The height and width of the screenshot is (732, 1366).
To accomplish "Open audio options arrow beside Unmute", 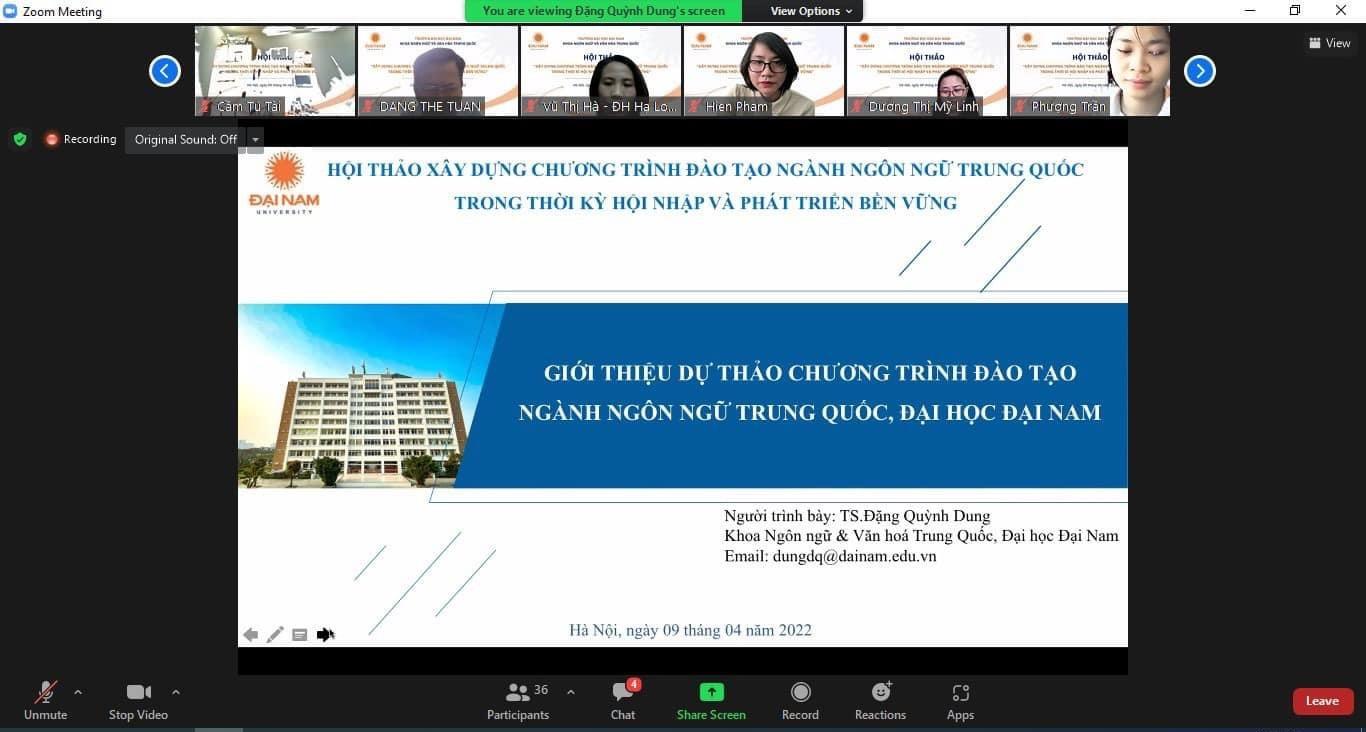I will coord(78,692).
